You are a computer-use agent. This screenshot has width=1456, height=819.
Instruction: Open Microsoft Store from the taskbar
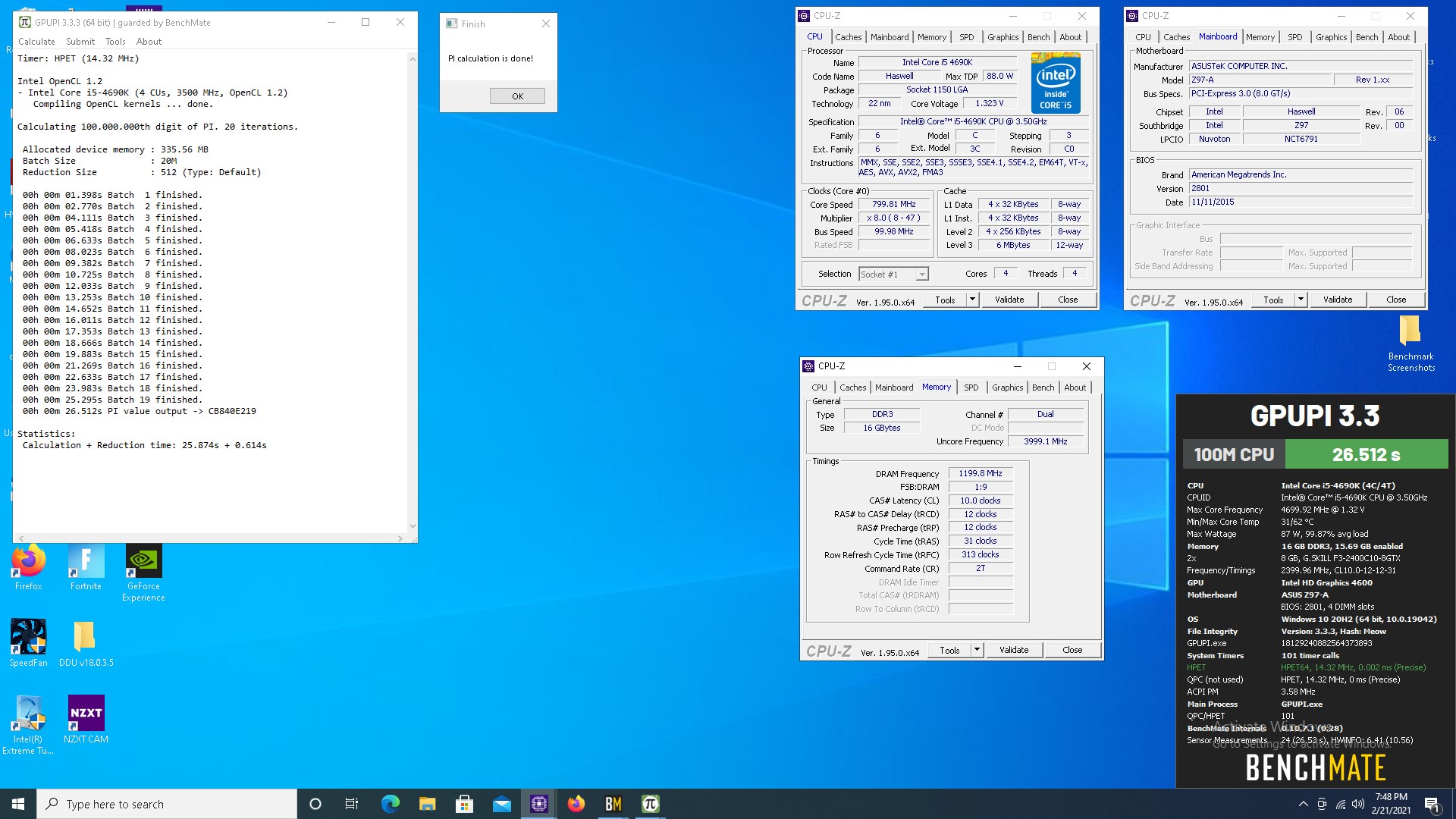[x=464, y=804]
